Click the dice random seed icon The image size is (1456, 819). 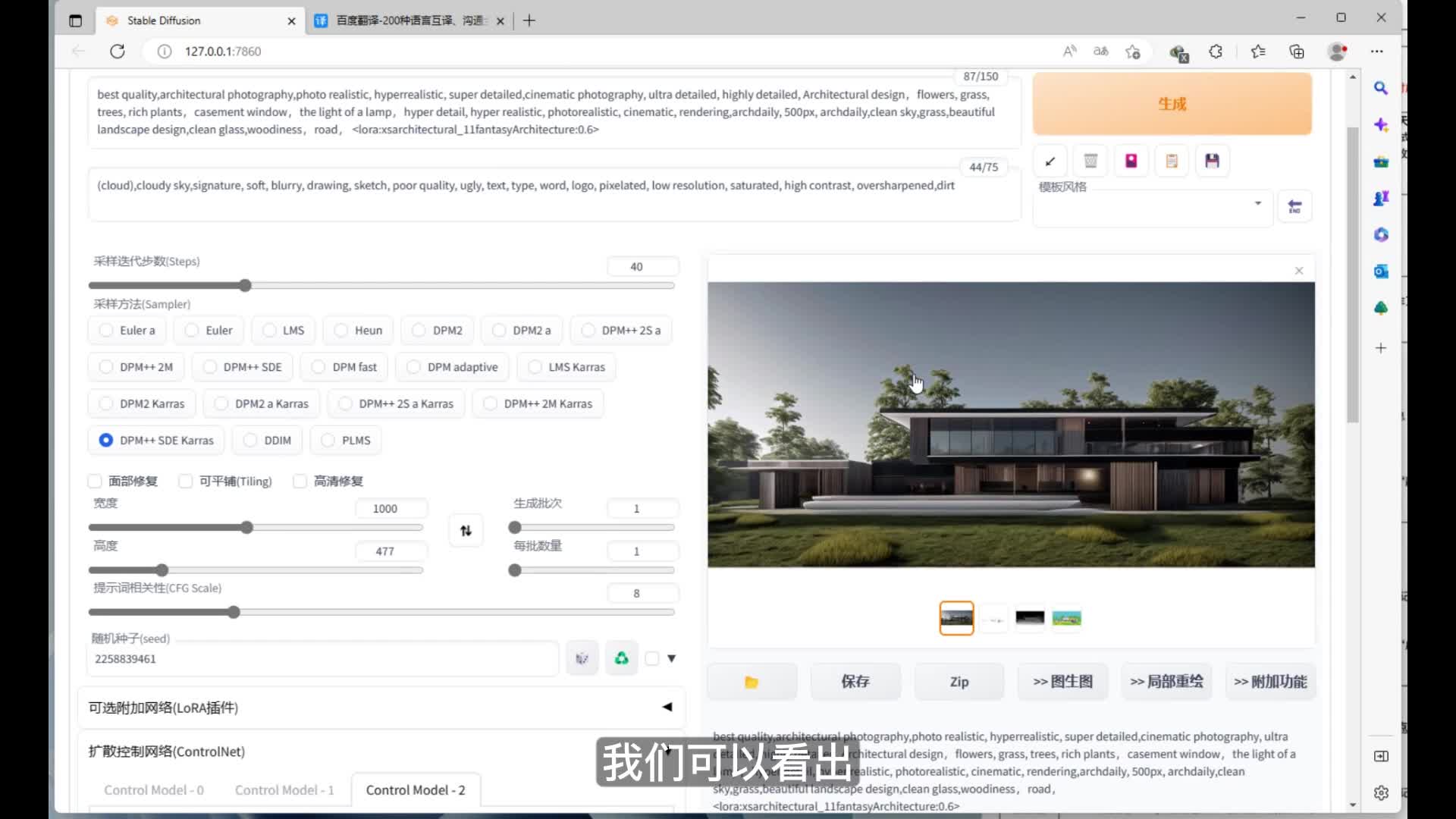pos(582,658)
